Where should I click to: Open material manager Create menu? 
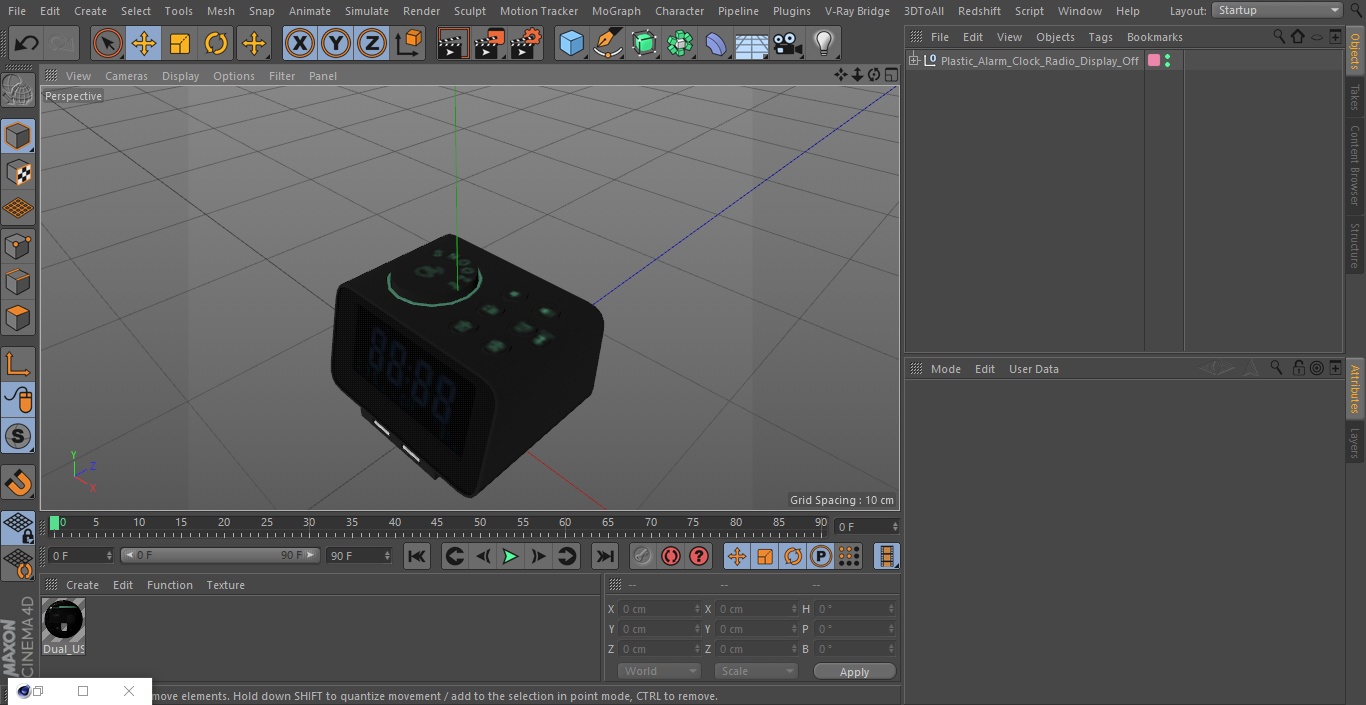click(82, 585)
